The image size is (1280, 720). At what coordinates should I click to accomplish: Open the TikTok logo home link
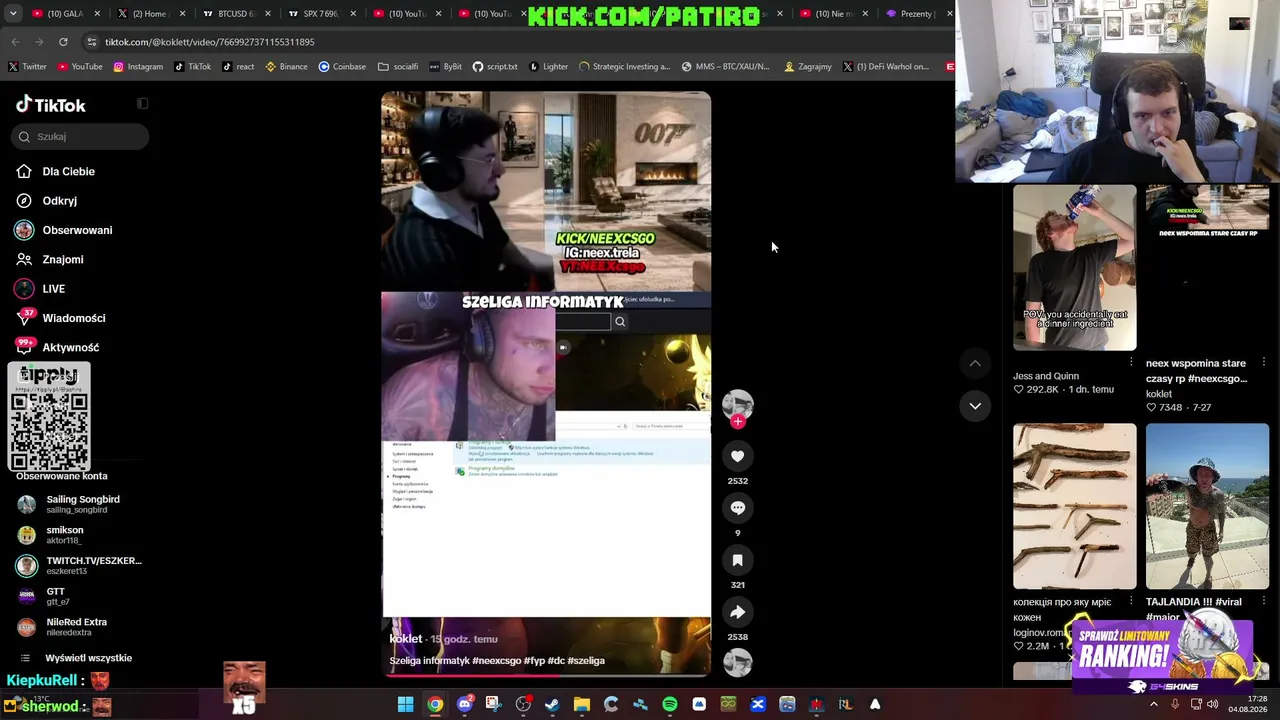tap(51, 105)
